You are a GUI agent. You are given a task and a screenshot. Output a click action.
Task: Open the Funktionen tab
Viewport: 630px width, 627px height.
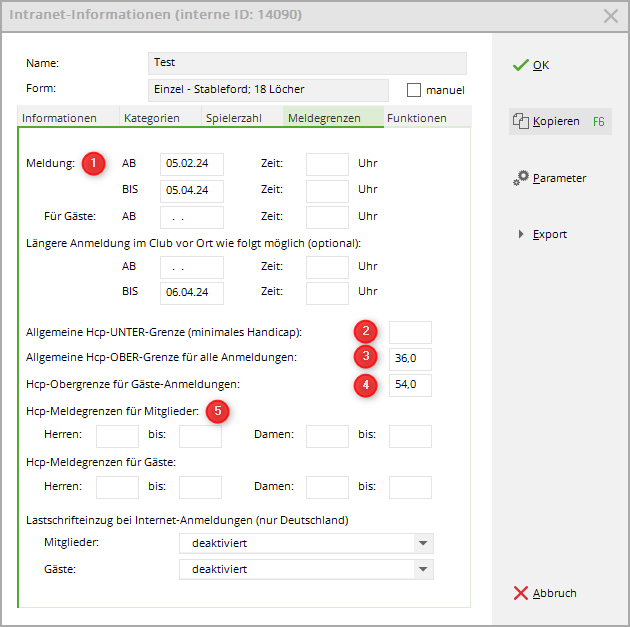click(x=417, y=118)
